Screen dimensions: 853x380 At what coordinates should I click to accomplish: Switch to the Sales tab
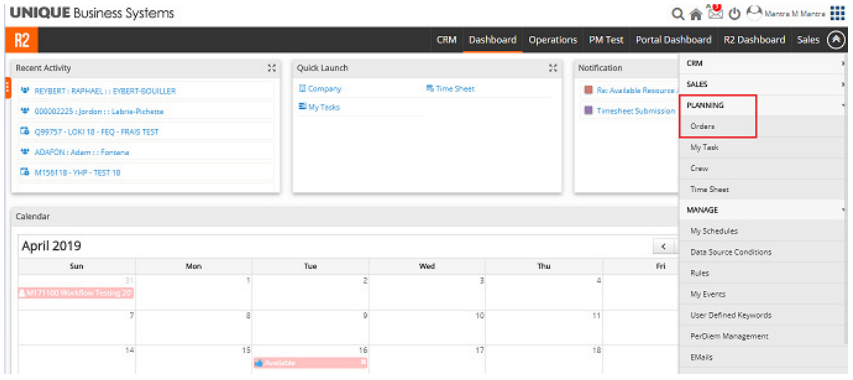(808, 40)
